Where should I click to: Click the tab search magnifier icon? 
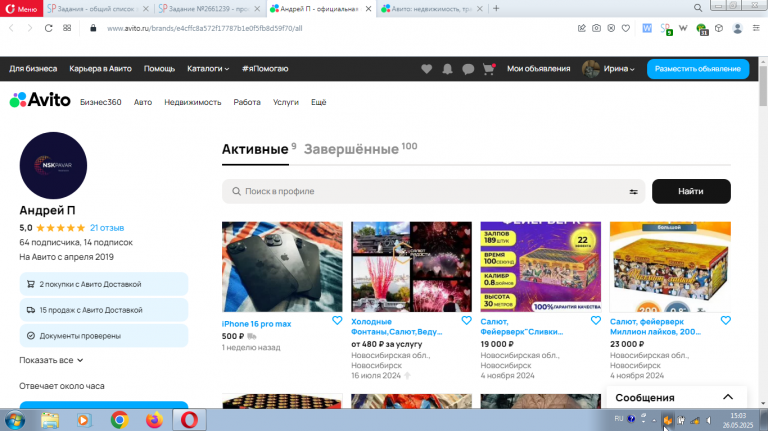698,8
